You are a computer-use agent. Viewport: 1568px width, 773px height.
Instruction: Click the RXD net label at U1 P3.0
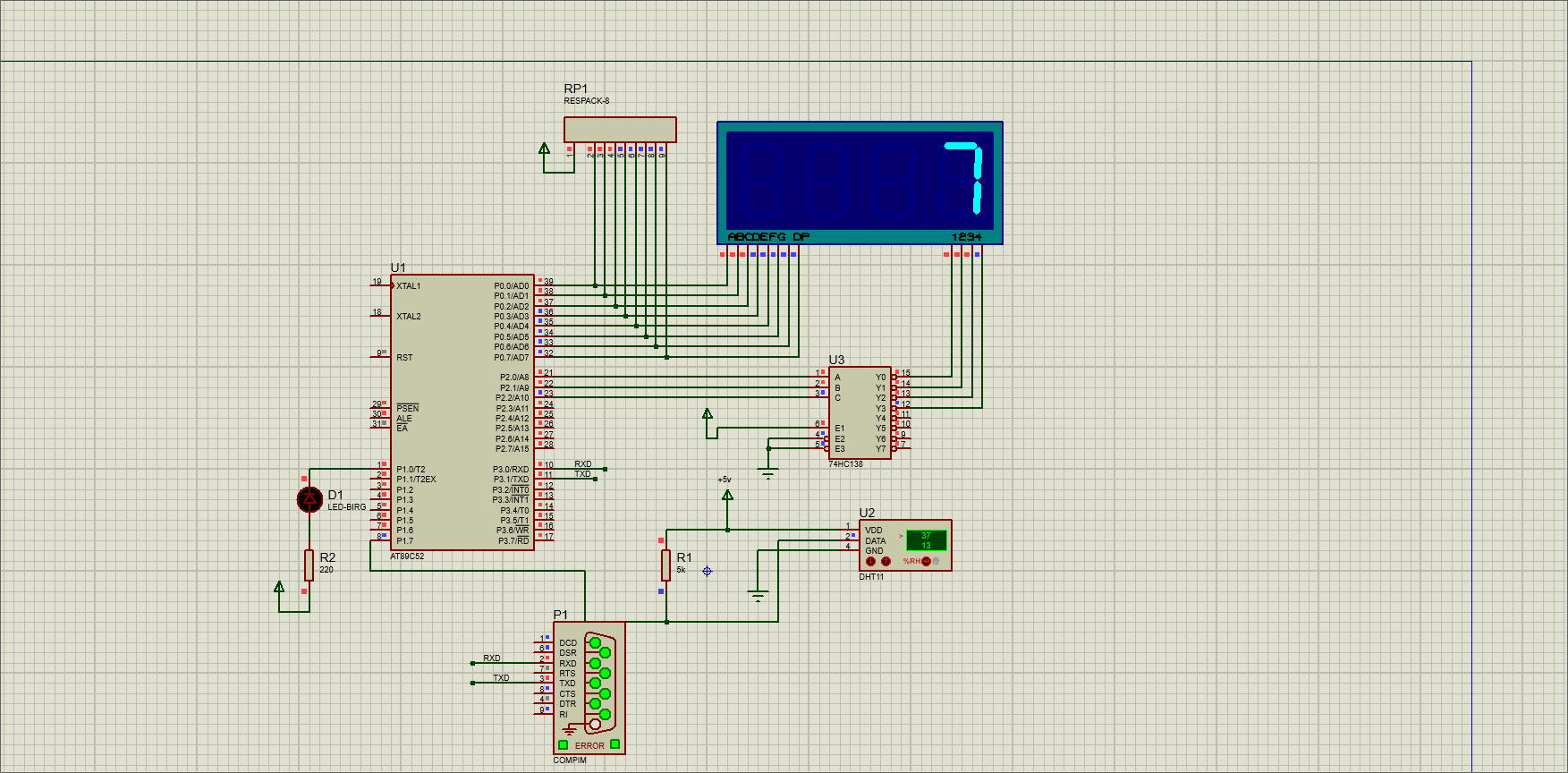click(583, 464)
